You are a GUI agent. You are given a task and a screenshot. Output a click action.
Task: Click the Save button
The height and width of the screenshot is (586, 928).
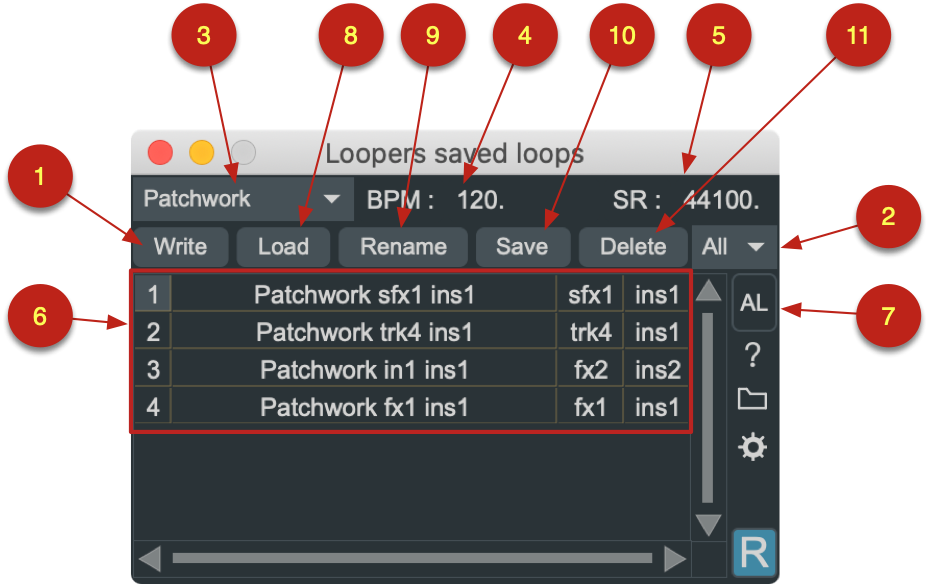click(x=523, y=246)
